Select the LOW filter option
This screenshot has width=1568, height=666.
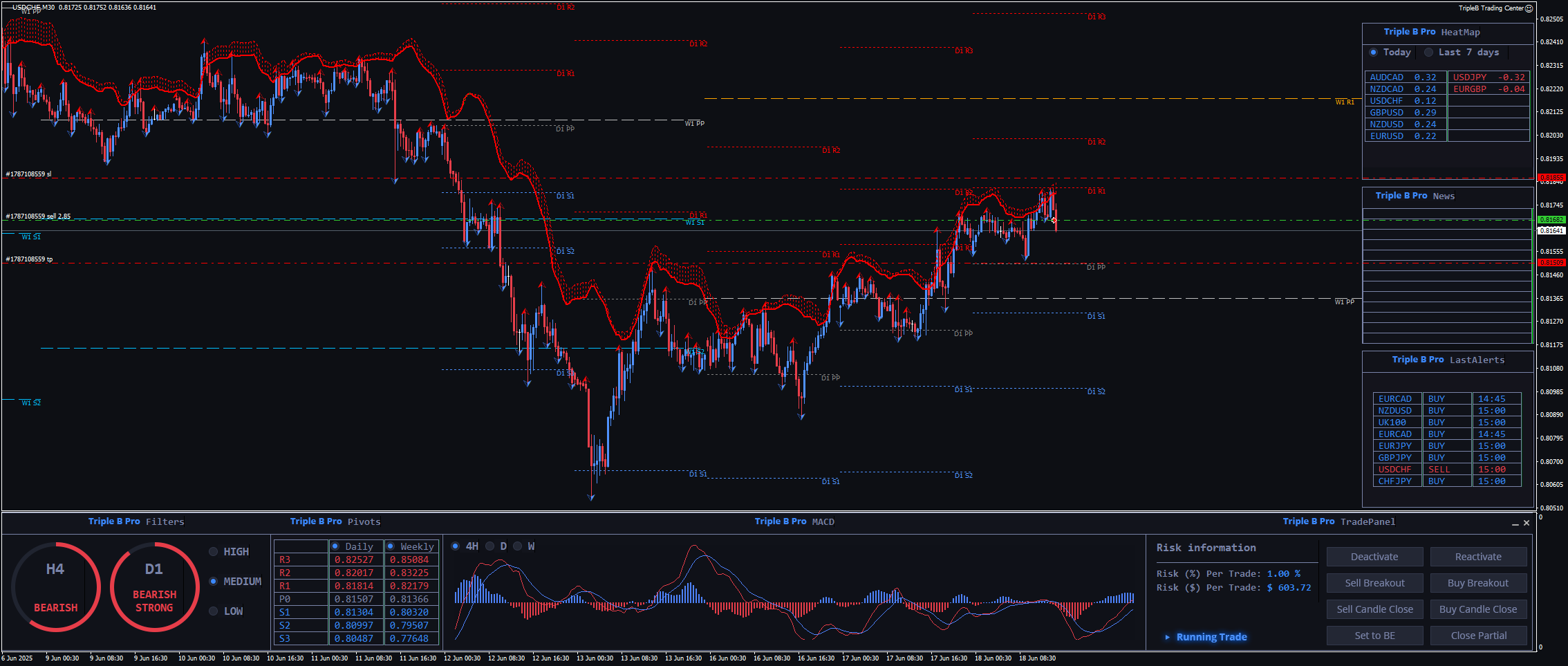coord(214,611)
